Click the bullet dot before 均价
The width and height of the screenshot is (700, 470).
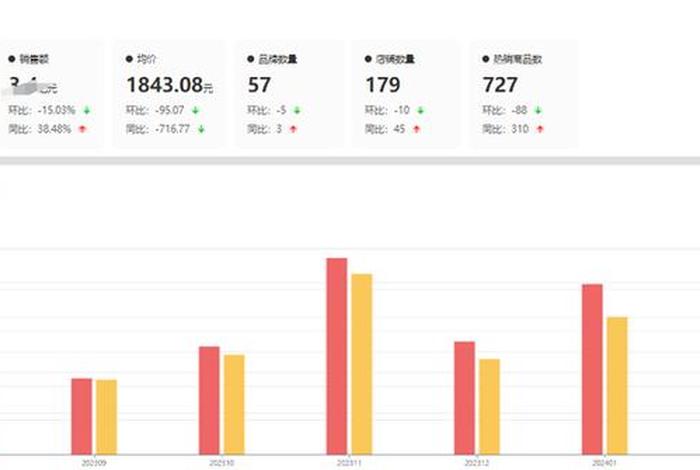point(129,59)
